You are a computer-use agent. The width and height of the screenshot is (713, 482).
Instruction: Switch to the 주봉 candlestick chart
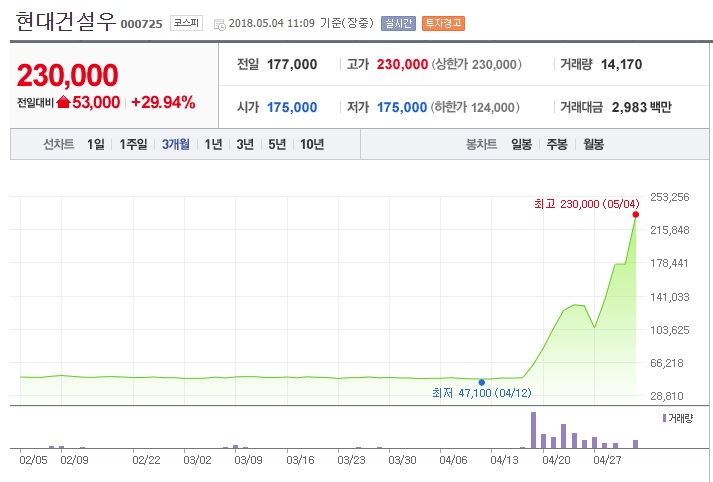point(557,144)
